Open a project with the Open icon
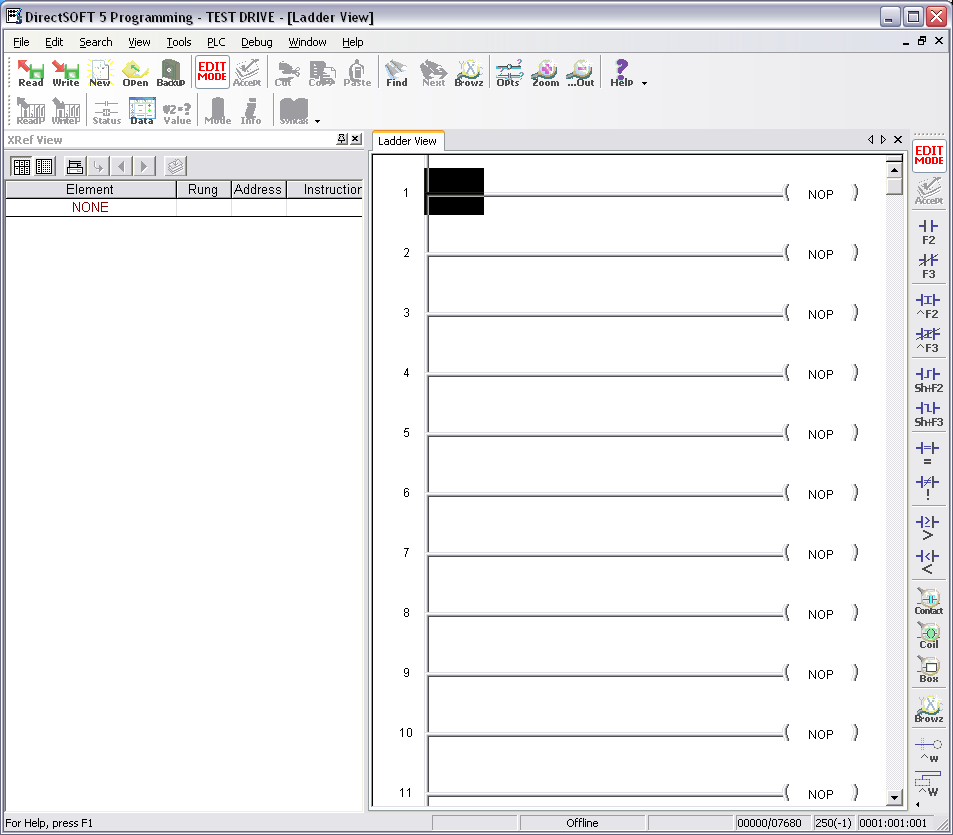 click(135, 73)
